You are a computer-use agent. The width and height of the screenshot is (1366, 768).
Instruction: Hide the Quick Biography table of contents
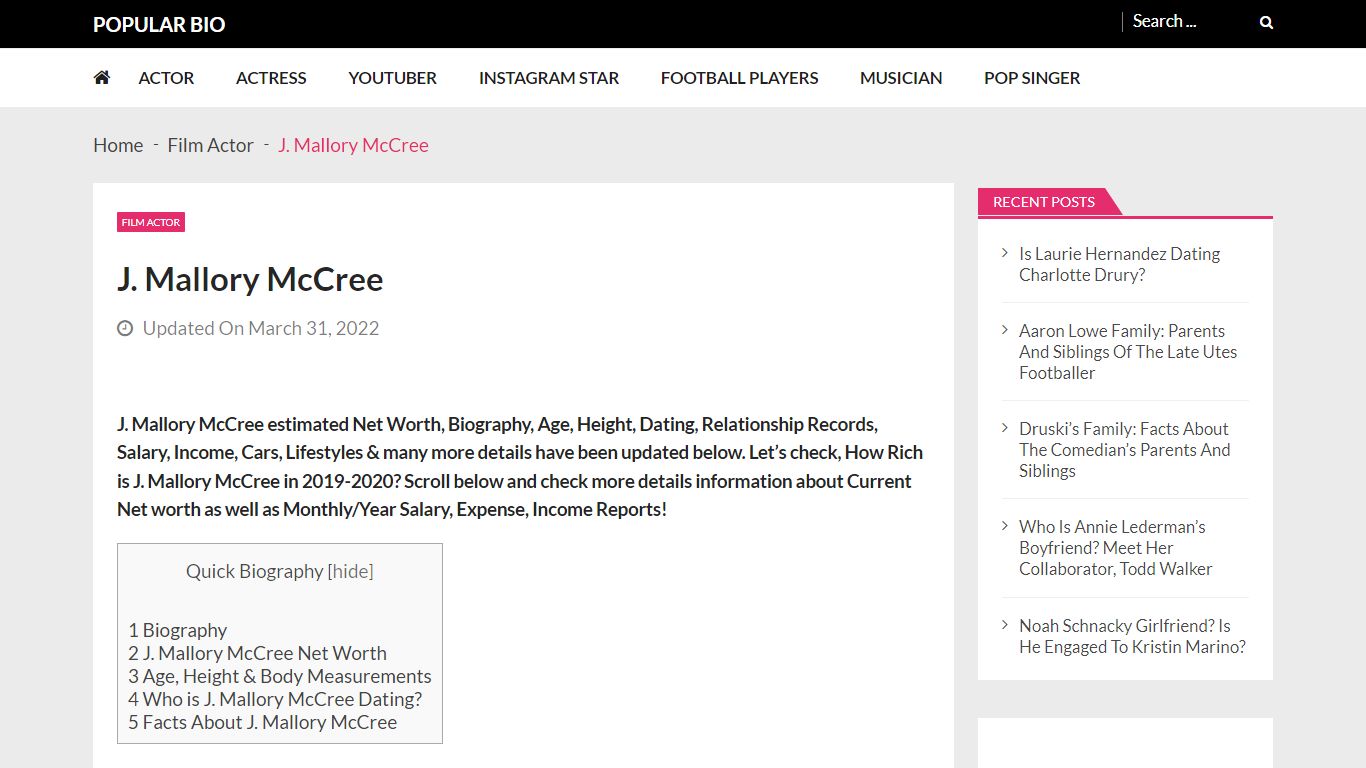[350, 571]
